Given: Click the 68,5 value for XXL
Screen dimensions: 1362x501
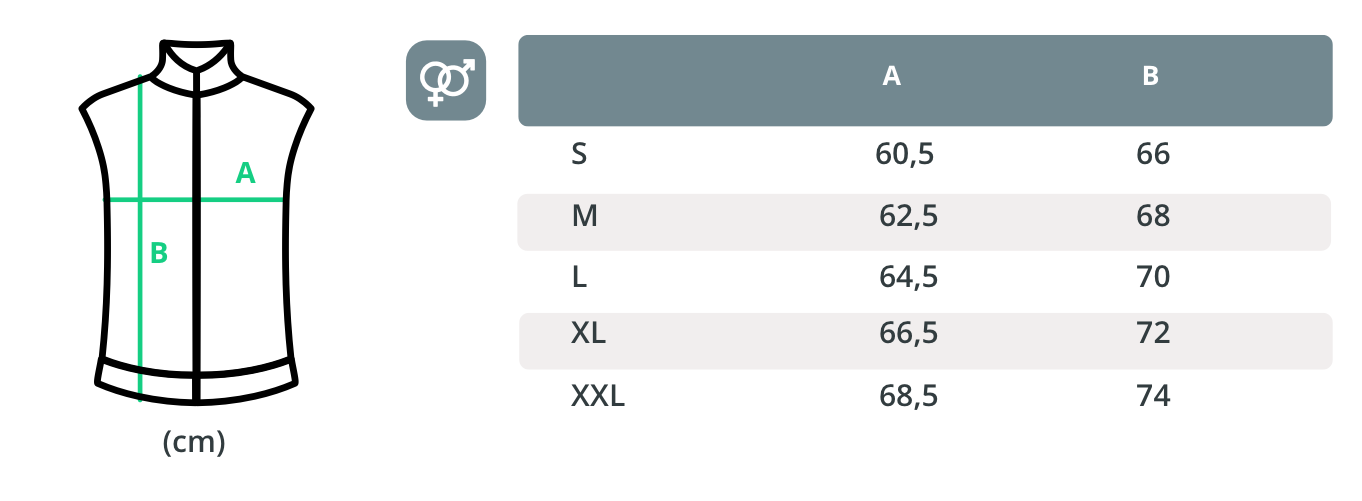Looking at the screenshot, I should pyautogui.click(x=908, y=397).
